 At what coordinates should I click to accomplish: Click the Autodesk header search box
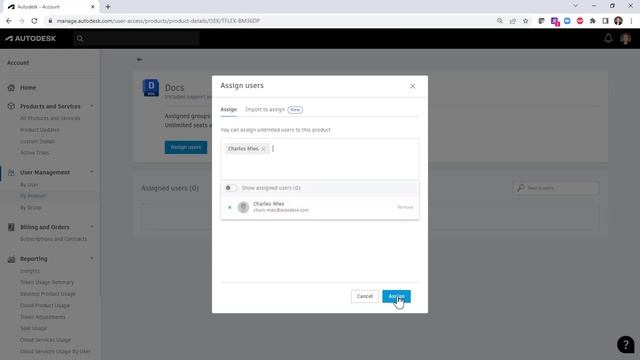[x=136, y=38]
